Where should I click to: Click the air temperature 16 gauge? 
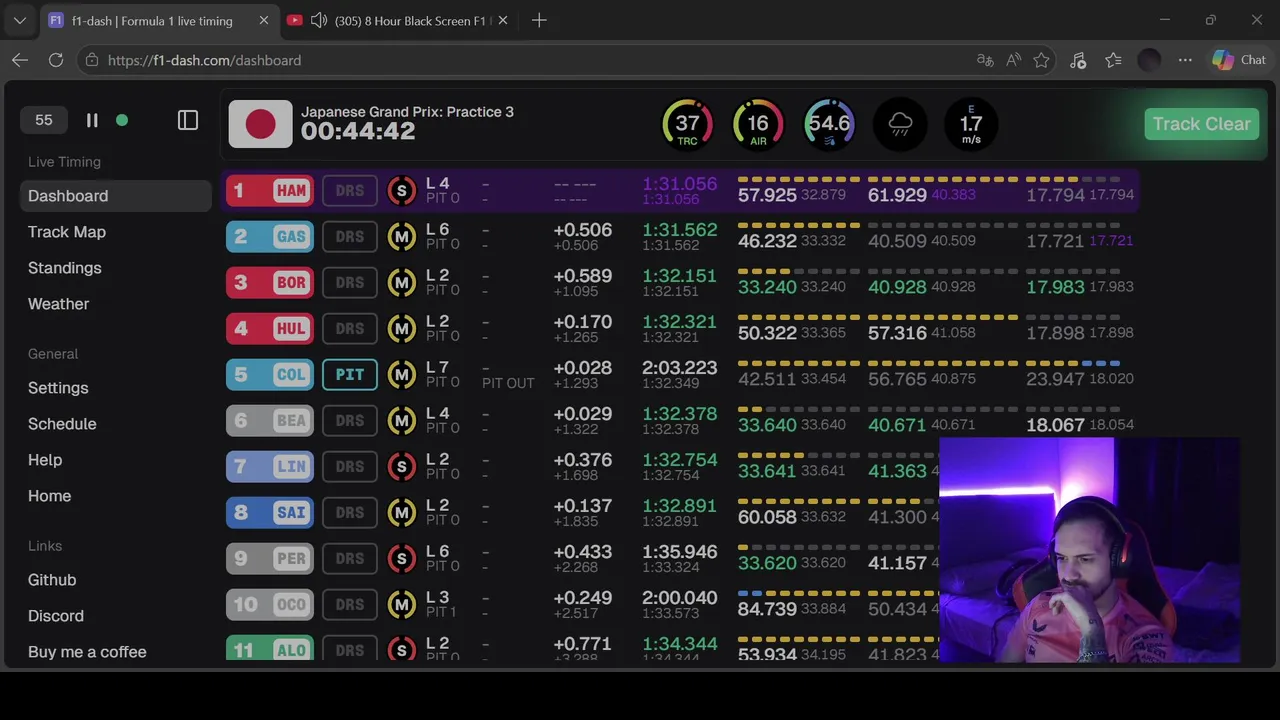pyautogui.click(x=758, y=124)
